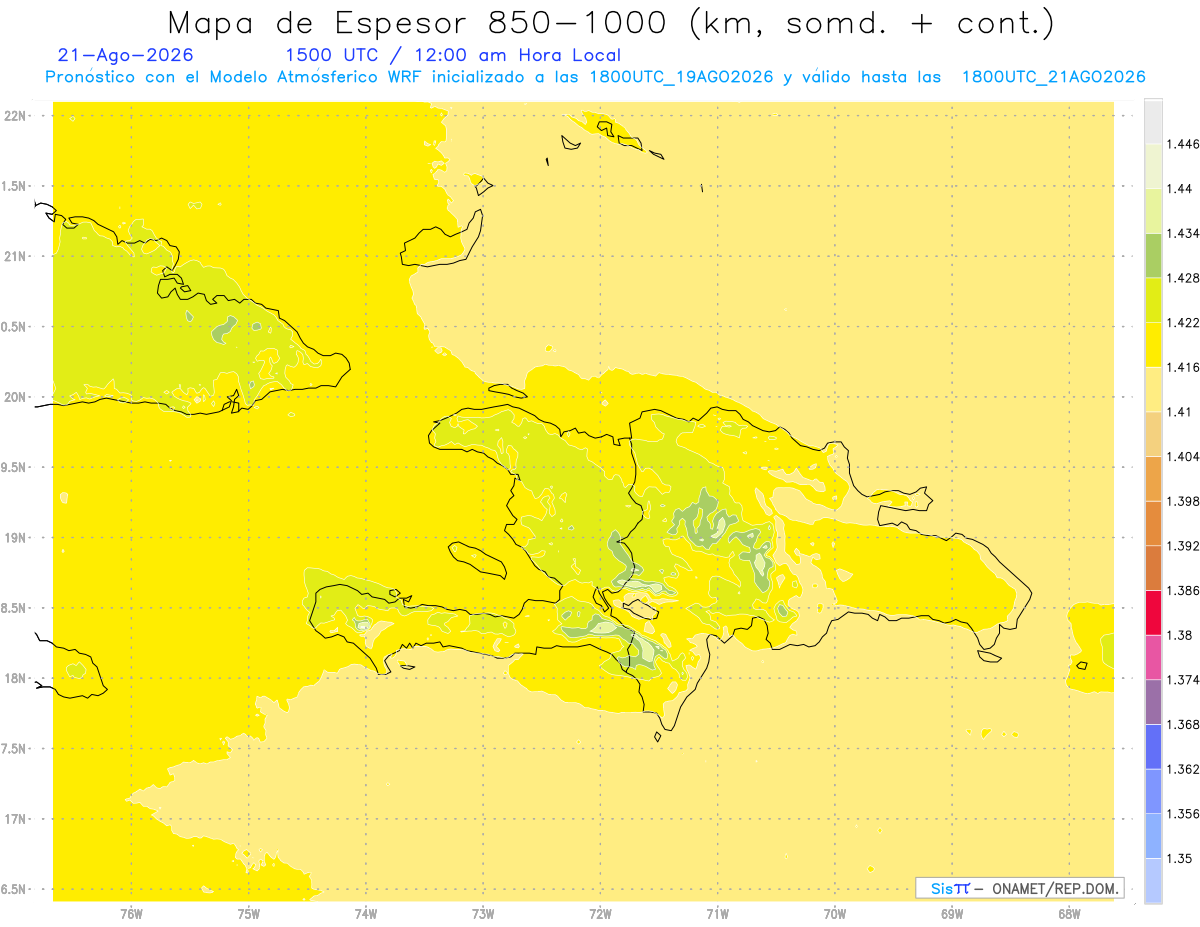Click the legend value '1.416'
The height and width of the screenshot is (927, 1200).
pyautogui.click(x=1183, y=367)
